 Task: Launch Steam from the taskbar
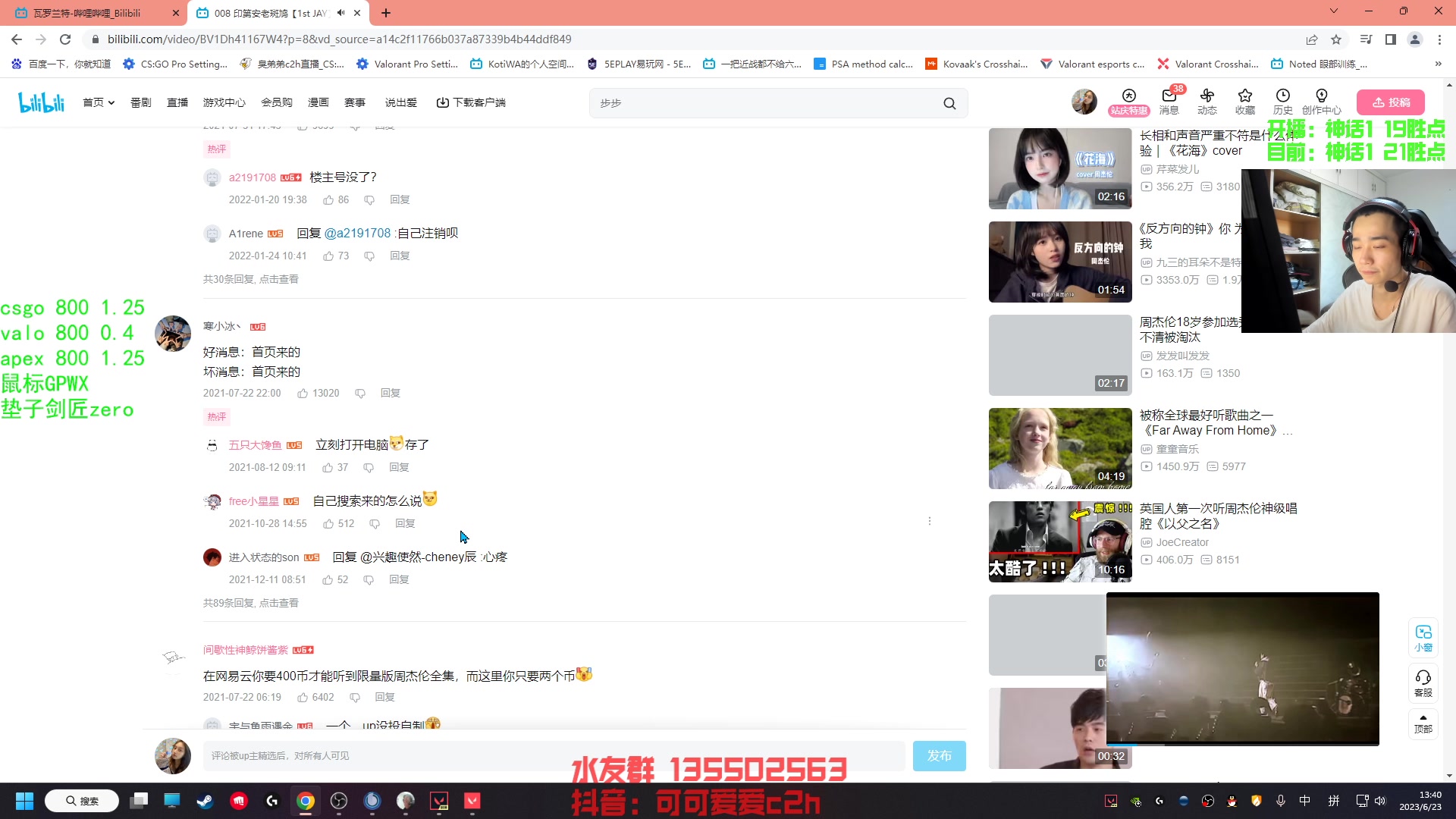[205, 800]
